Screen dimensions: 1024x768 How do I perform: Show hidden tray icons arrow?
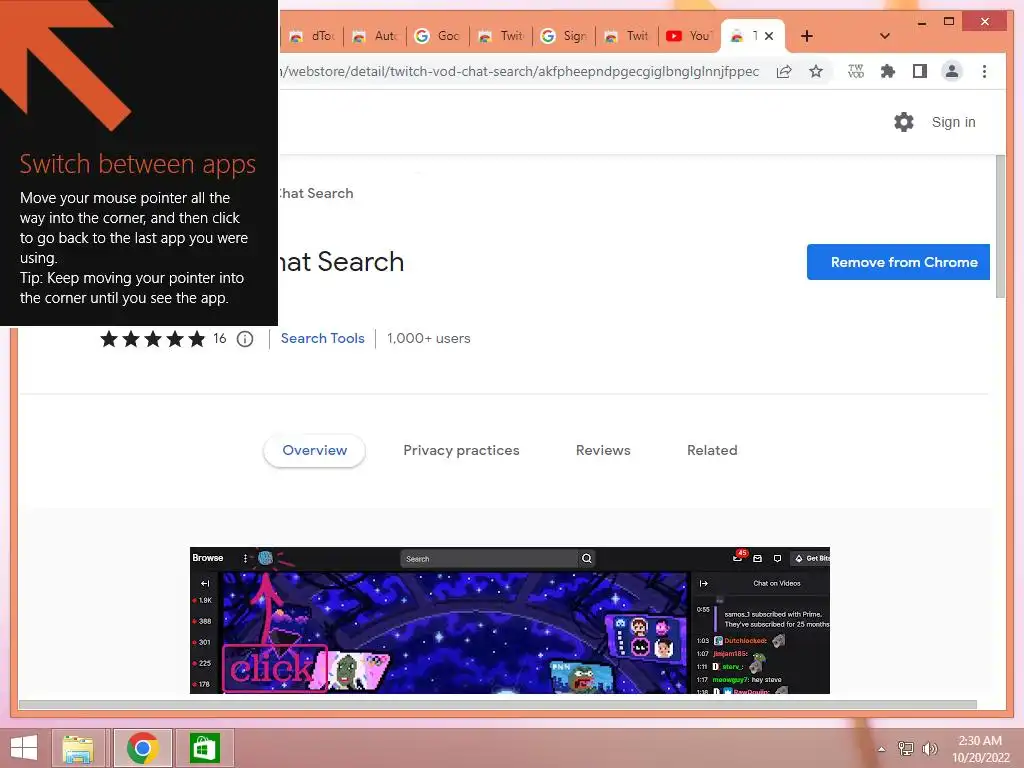tap(882, 749)
